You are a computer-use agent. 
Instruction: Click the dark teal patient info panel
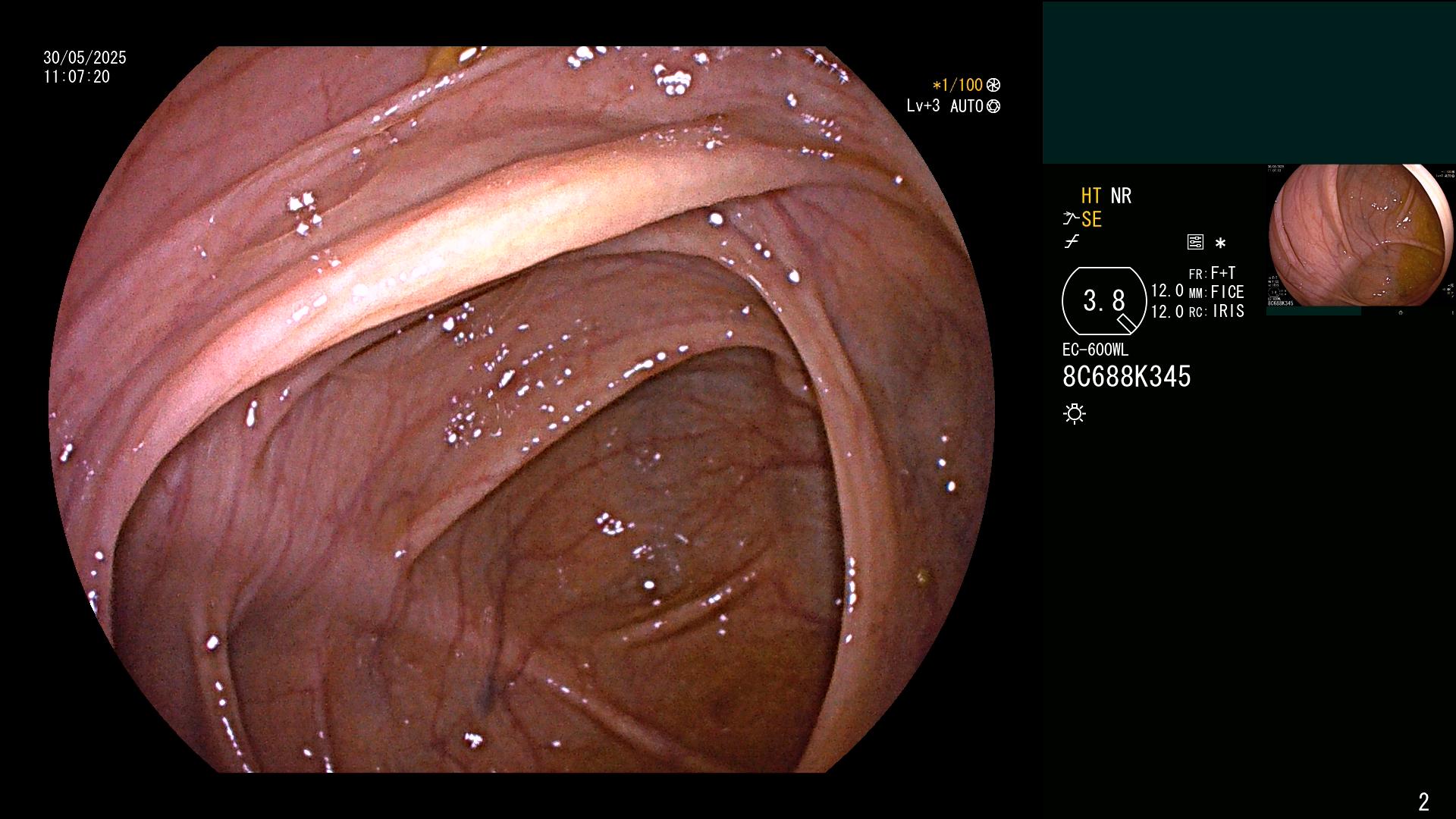click(1249, 82)
